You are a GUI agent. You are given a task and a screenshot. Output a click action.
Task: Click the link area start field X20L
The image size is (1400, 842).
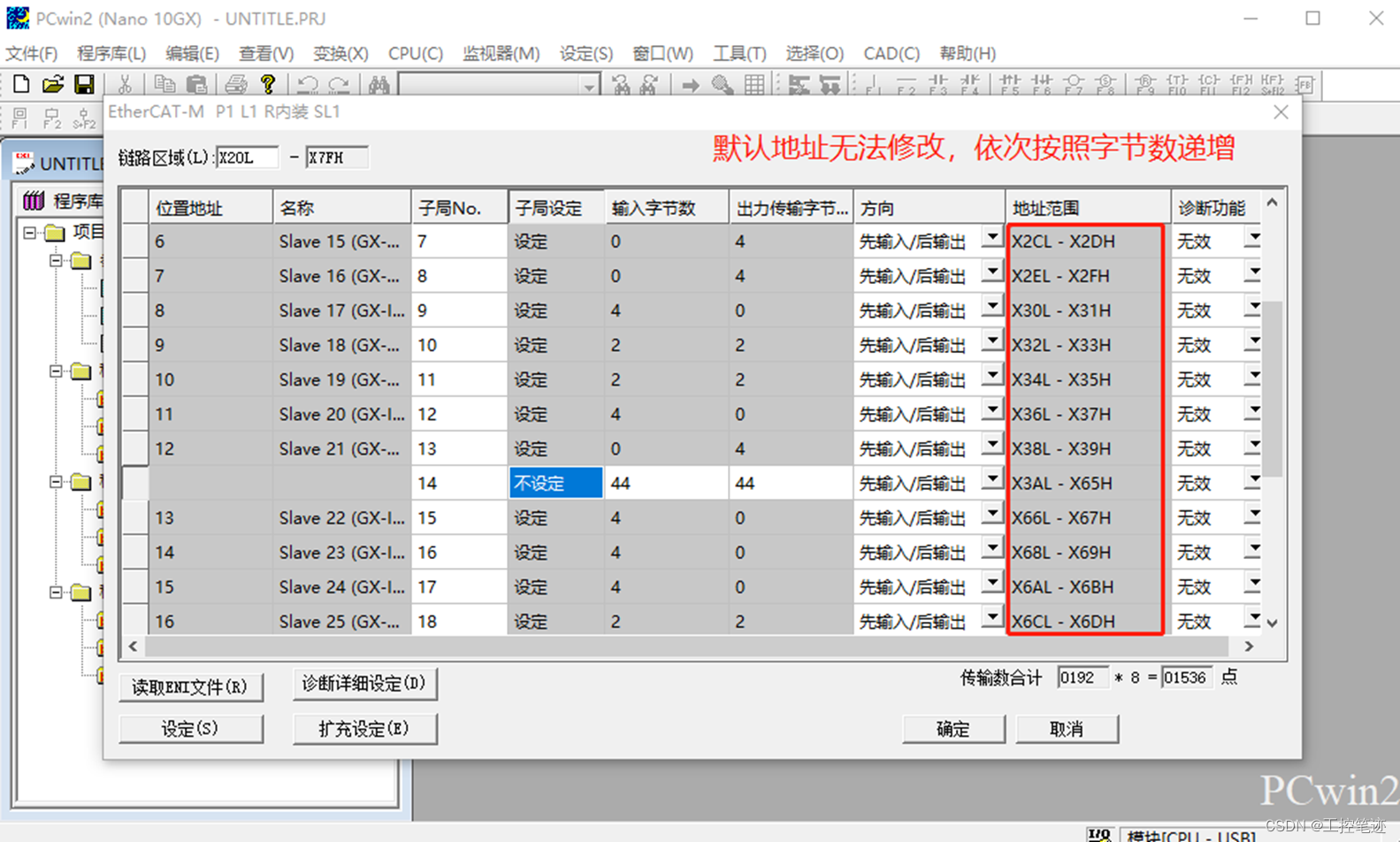click(x=247, y=157)
